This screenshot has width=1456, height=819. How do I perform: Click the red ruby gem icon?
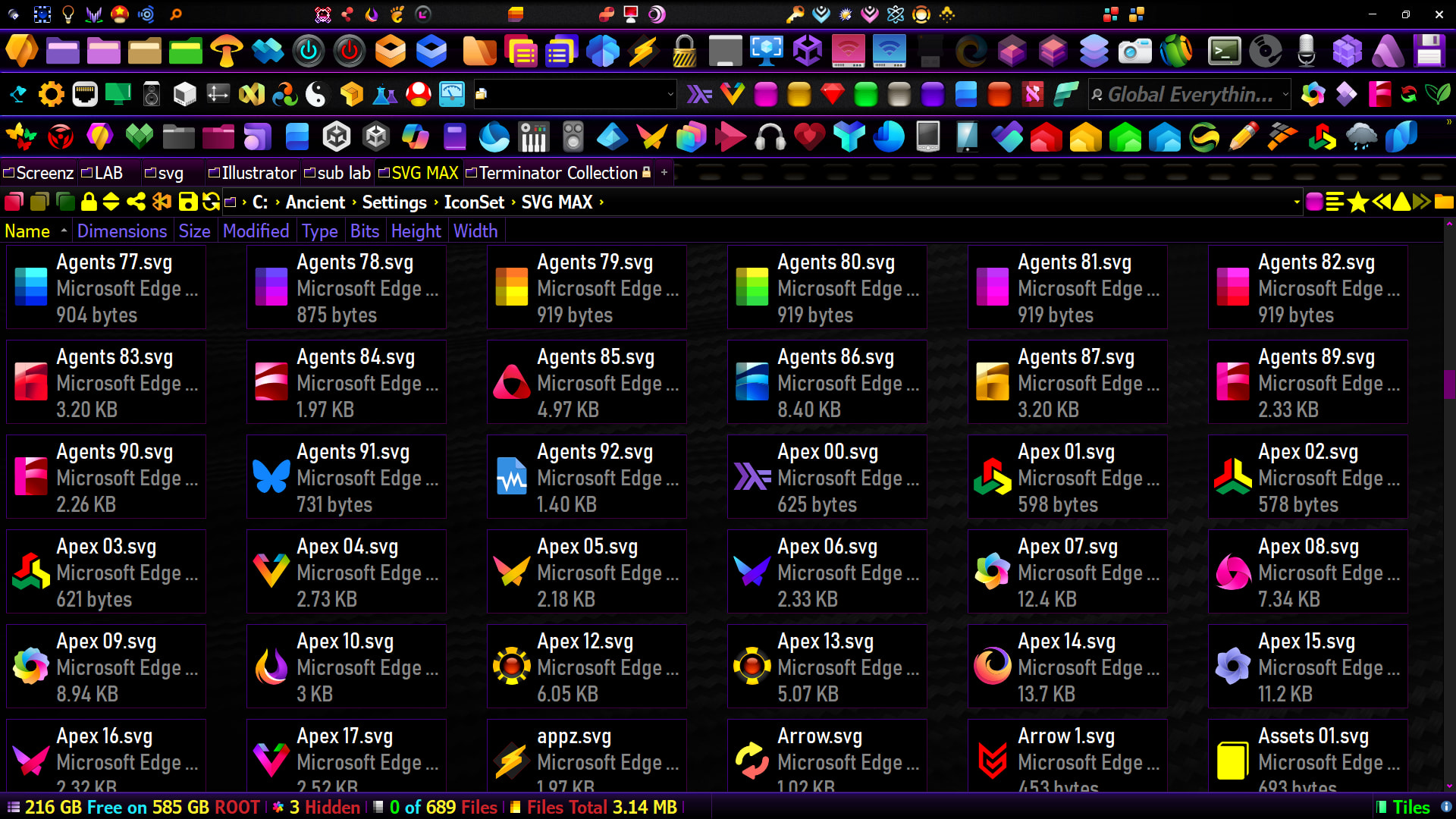(833, 95)
